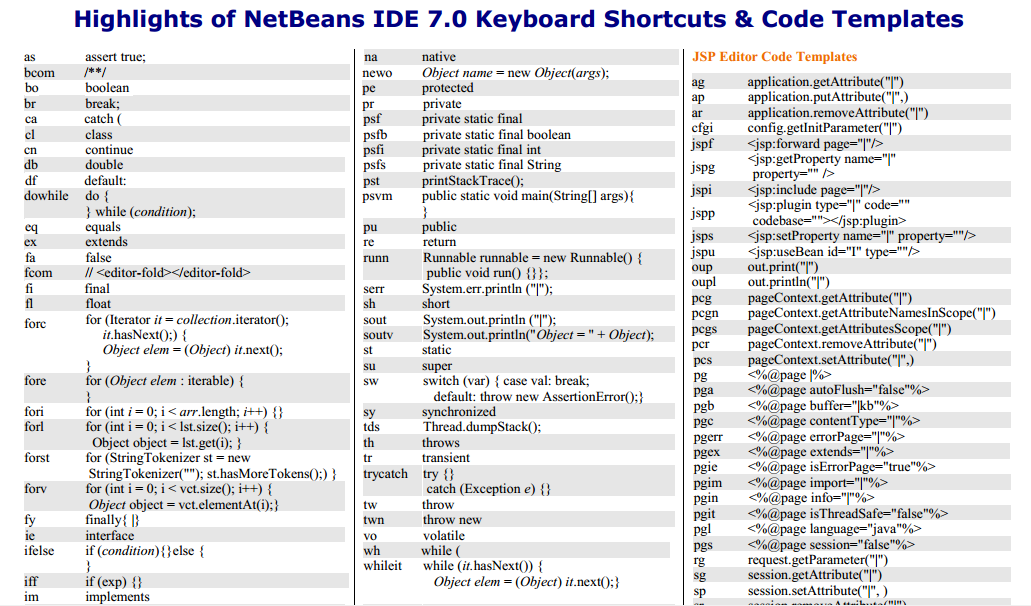1031x606 pixels.
Task: Select the 'oupl' abbreviation
Action: click(x=704, y=282)
